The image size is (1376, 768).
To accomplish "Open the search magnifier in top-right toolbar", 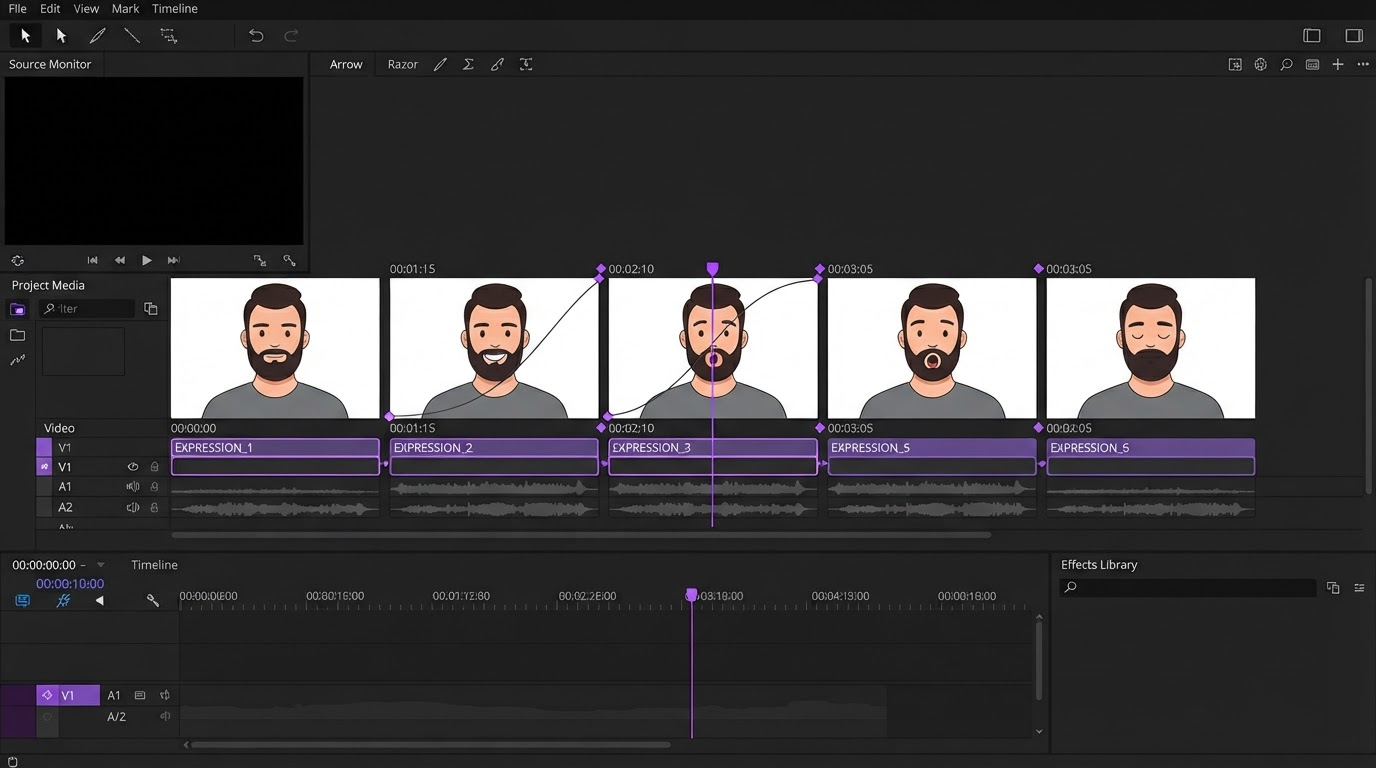I will [x=1286, y=64].
